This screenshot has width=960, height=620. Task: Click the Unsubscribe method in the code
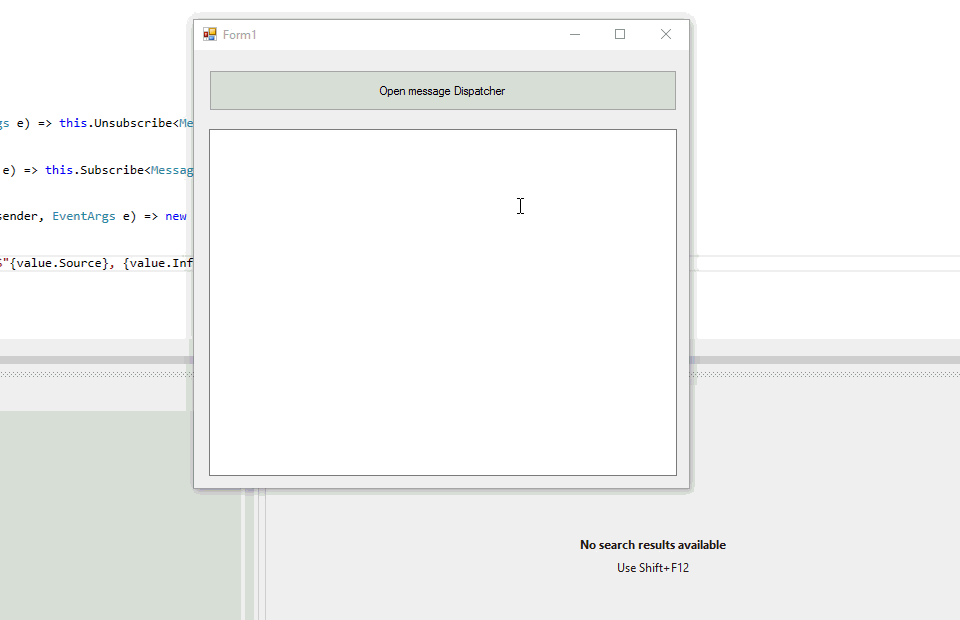(x=133, y=124)
